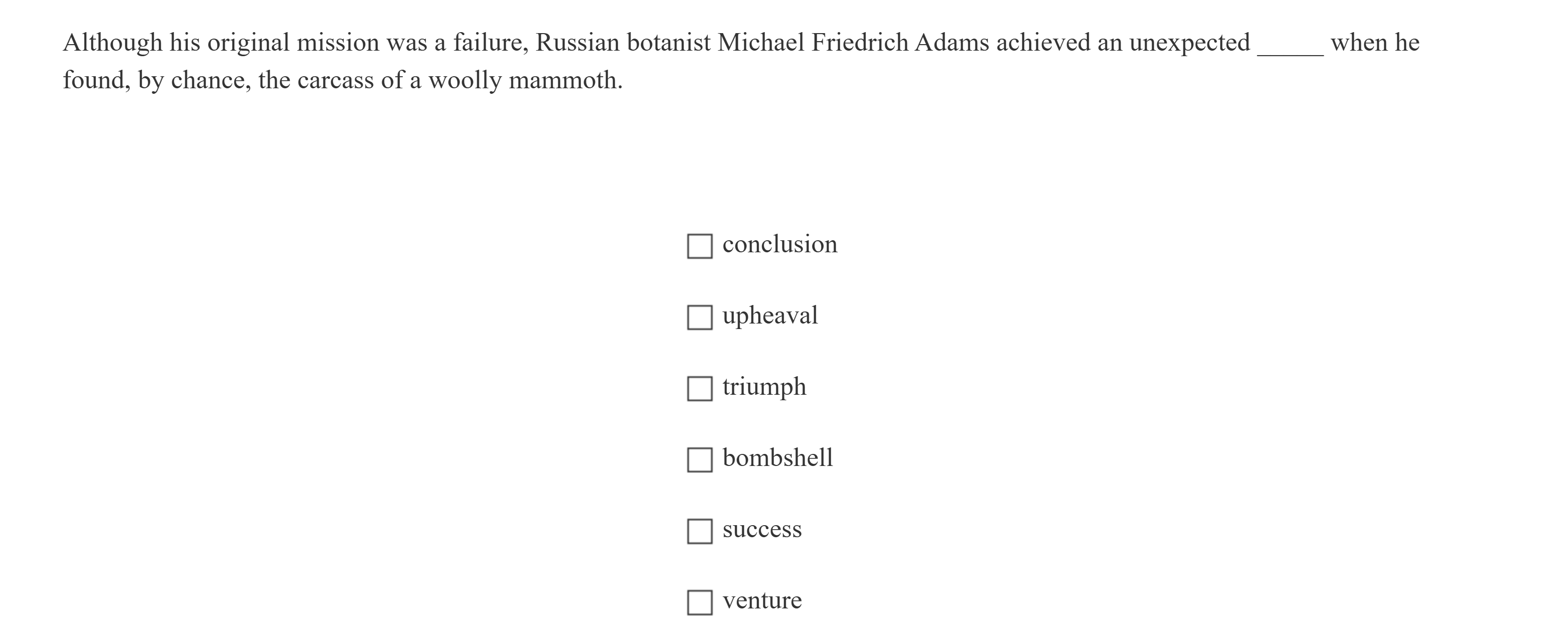Toggle the venture checkbox
The width and height of the screenshot is (1568, 631).
point(699,602)
